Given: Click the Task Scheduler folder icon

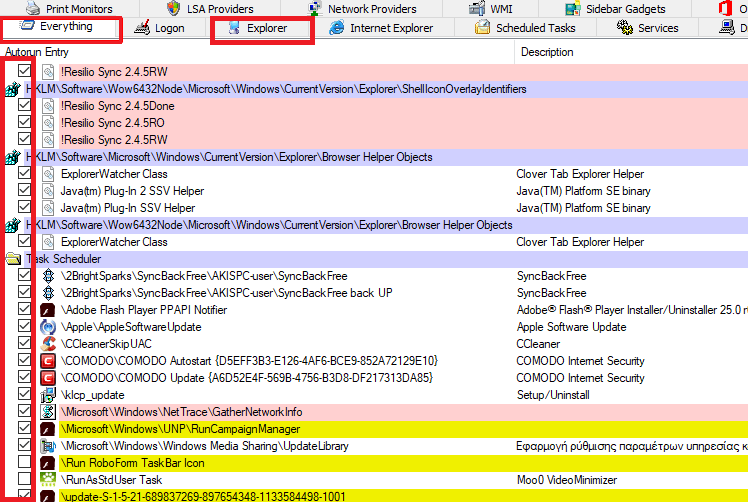Looking at the screenshot, I should [x=13, y=259].
